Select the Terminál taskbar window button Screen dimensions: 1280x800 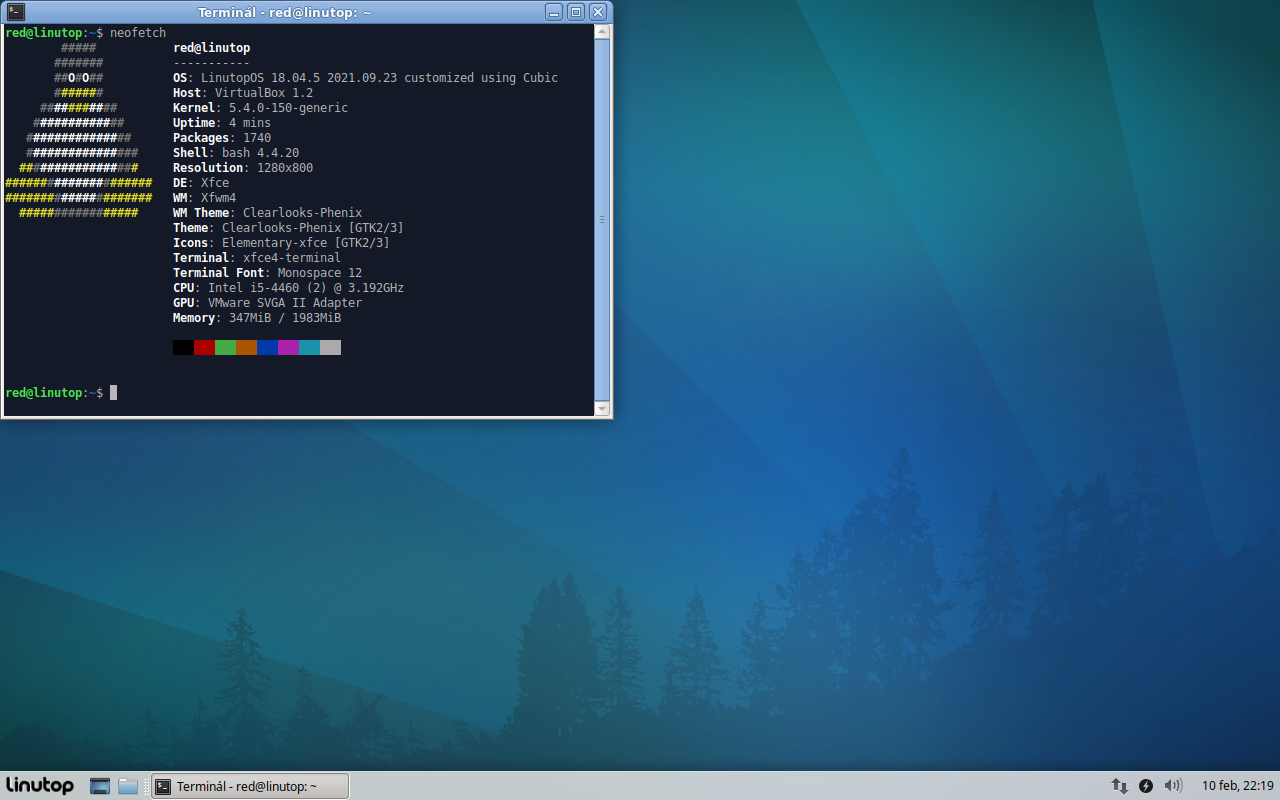click(250, 786)
